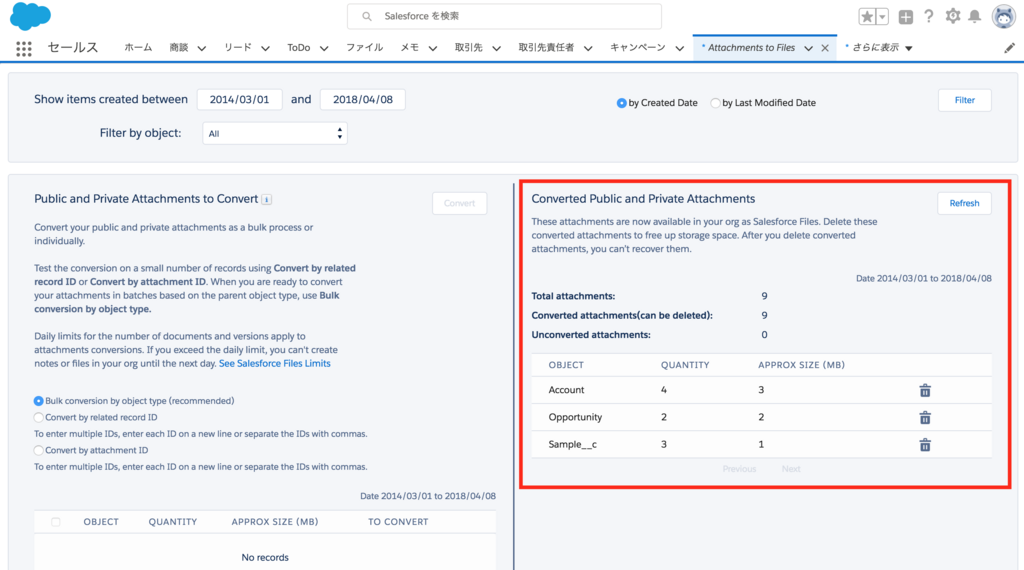Delete converted Opportunity attachments with trash icon
1024x570 pixels.
click(925, 418)
